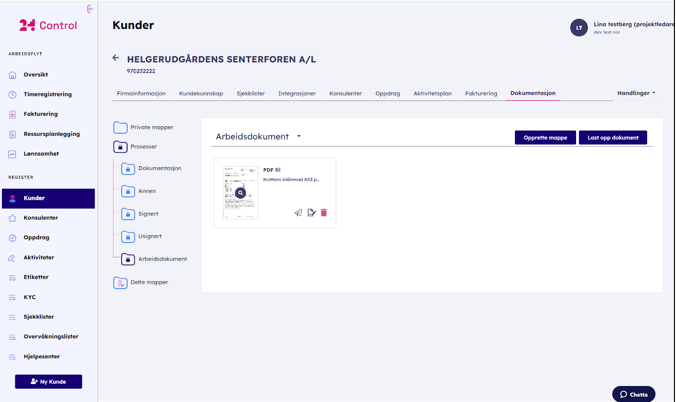Open Oppdrag in the sidebar
This screenshot has width=676, height=402.
[x=36, y=238]
